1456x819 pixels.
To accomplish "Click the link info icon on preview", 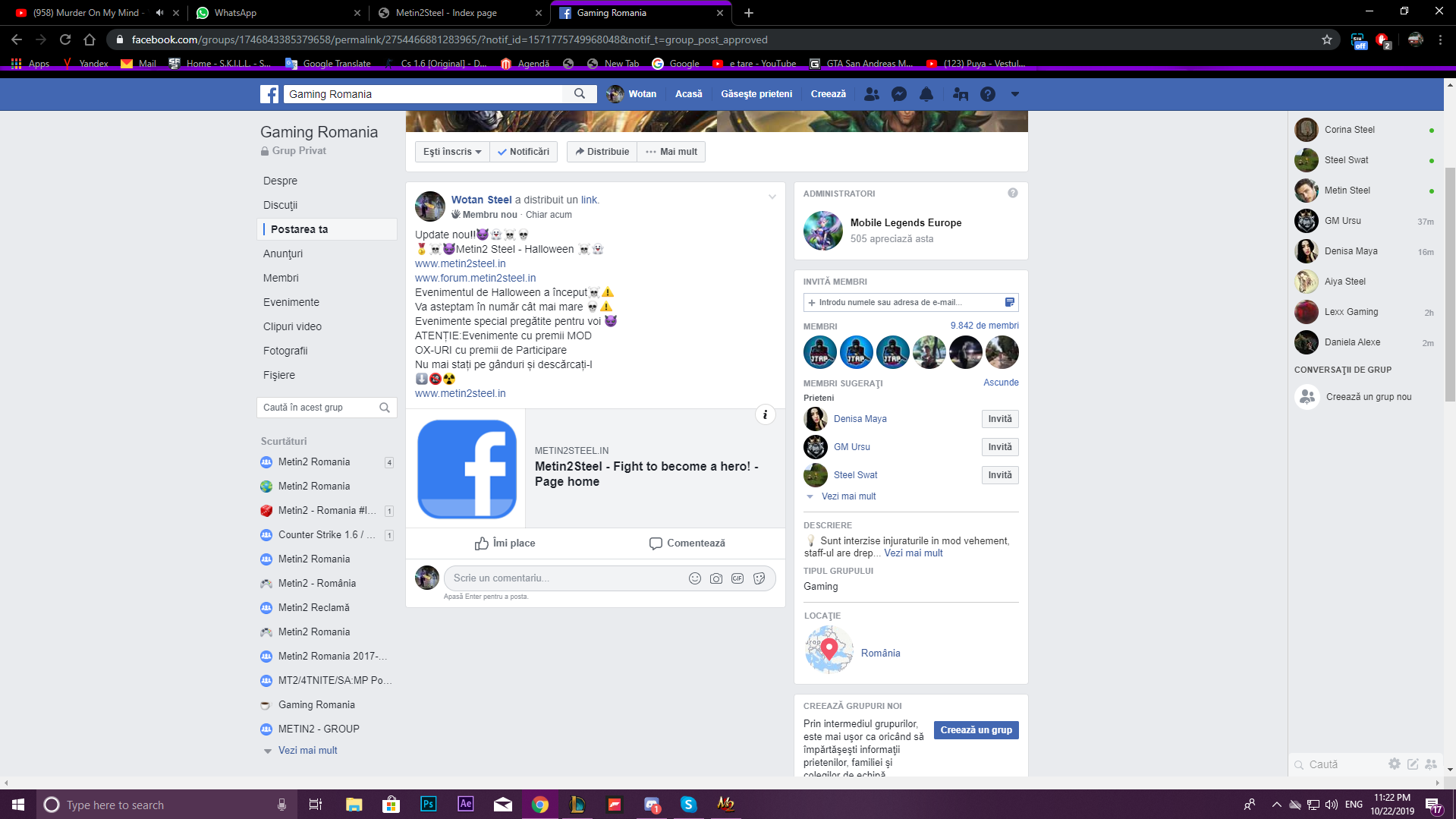I will coord(766,414).
